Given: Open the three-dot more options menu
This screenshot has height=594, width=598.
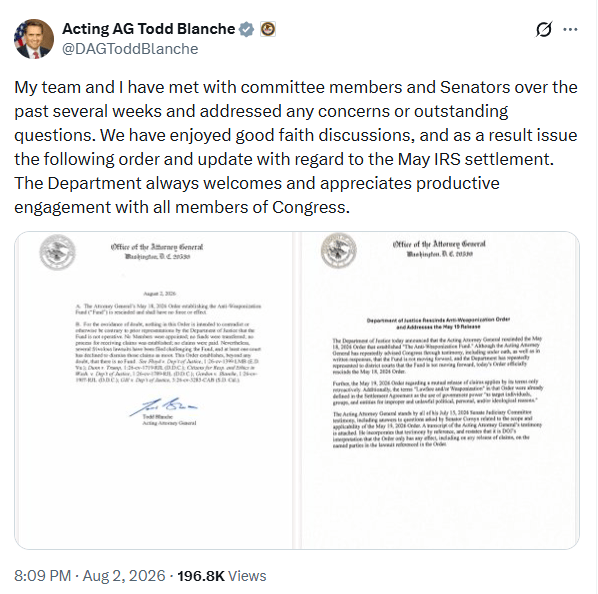Looking at the screenshot, I should click(x=570, y=29).
